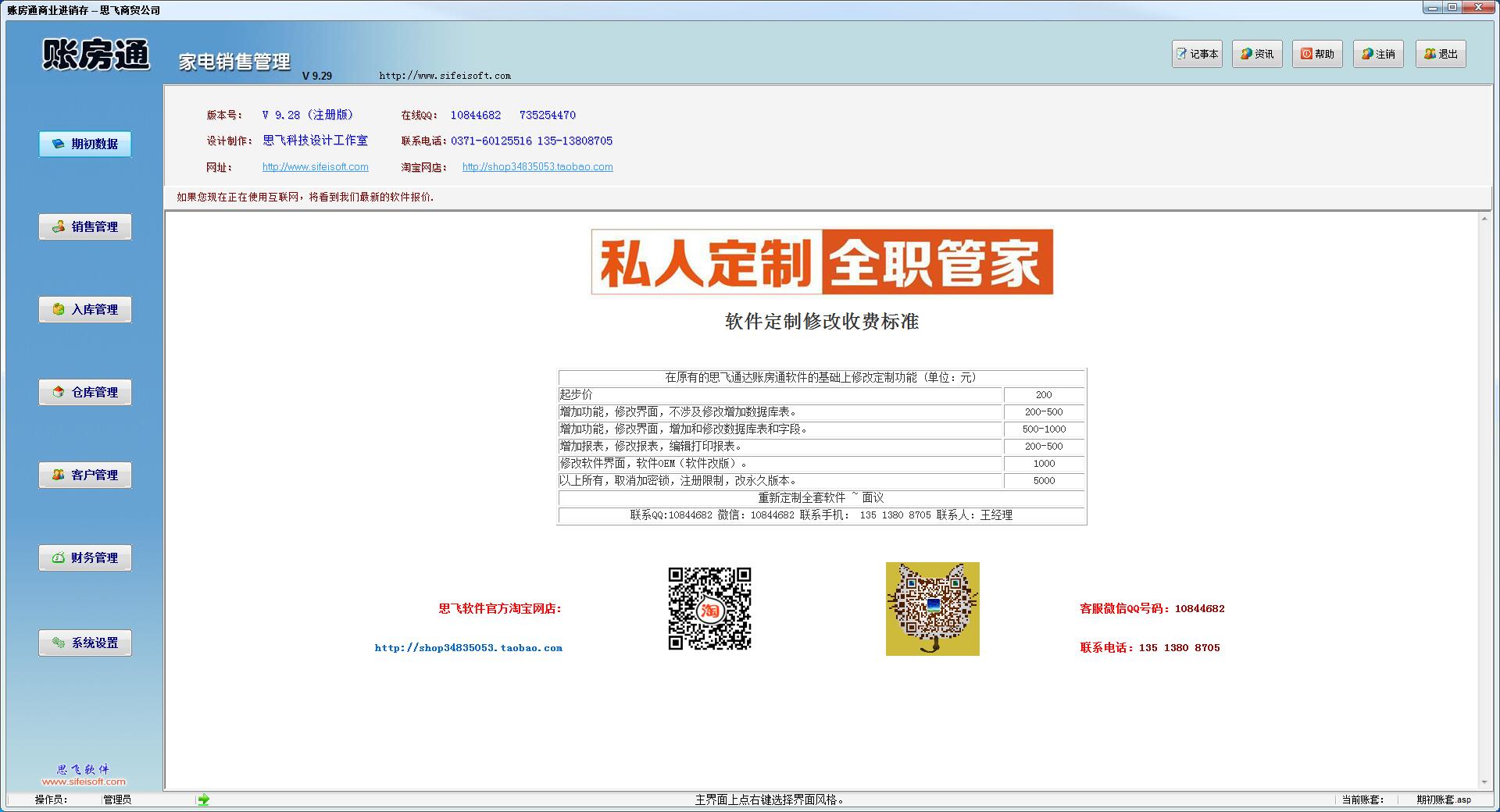Open the 帮助 help button
The image size is (1500, 812).
pyautogui.click(x=1317, y=54)
